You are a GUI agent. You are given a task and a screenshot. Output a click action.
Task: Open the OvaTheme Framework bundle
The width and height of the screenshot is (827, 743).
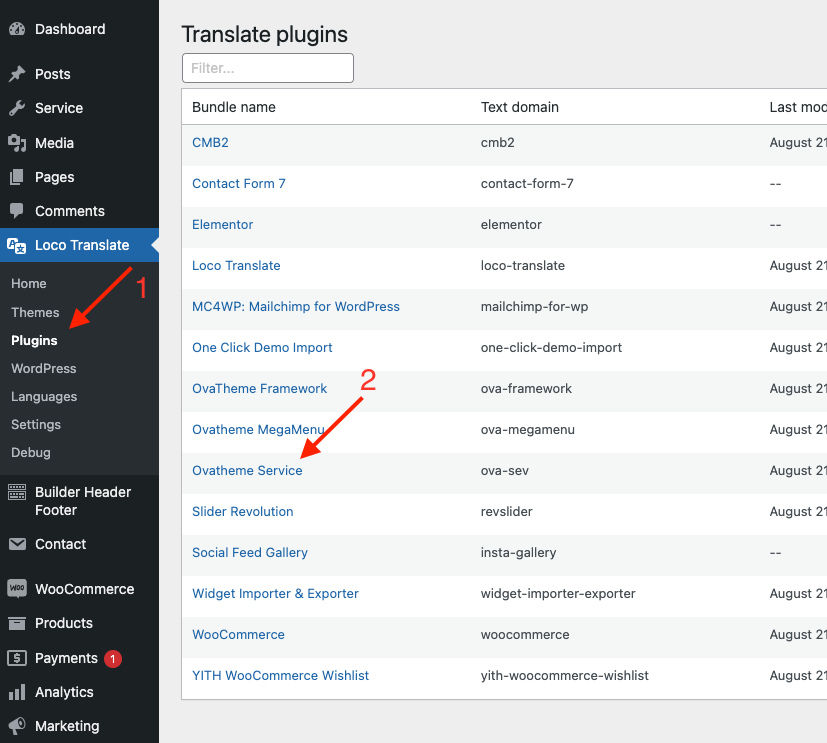259,389
